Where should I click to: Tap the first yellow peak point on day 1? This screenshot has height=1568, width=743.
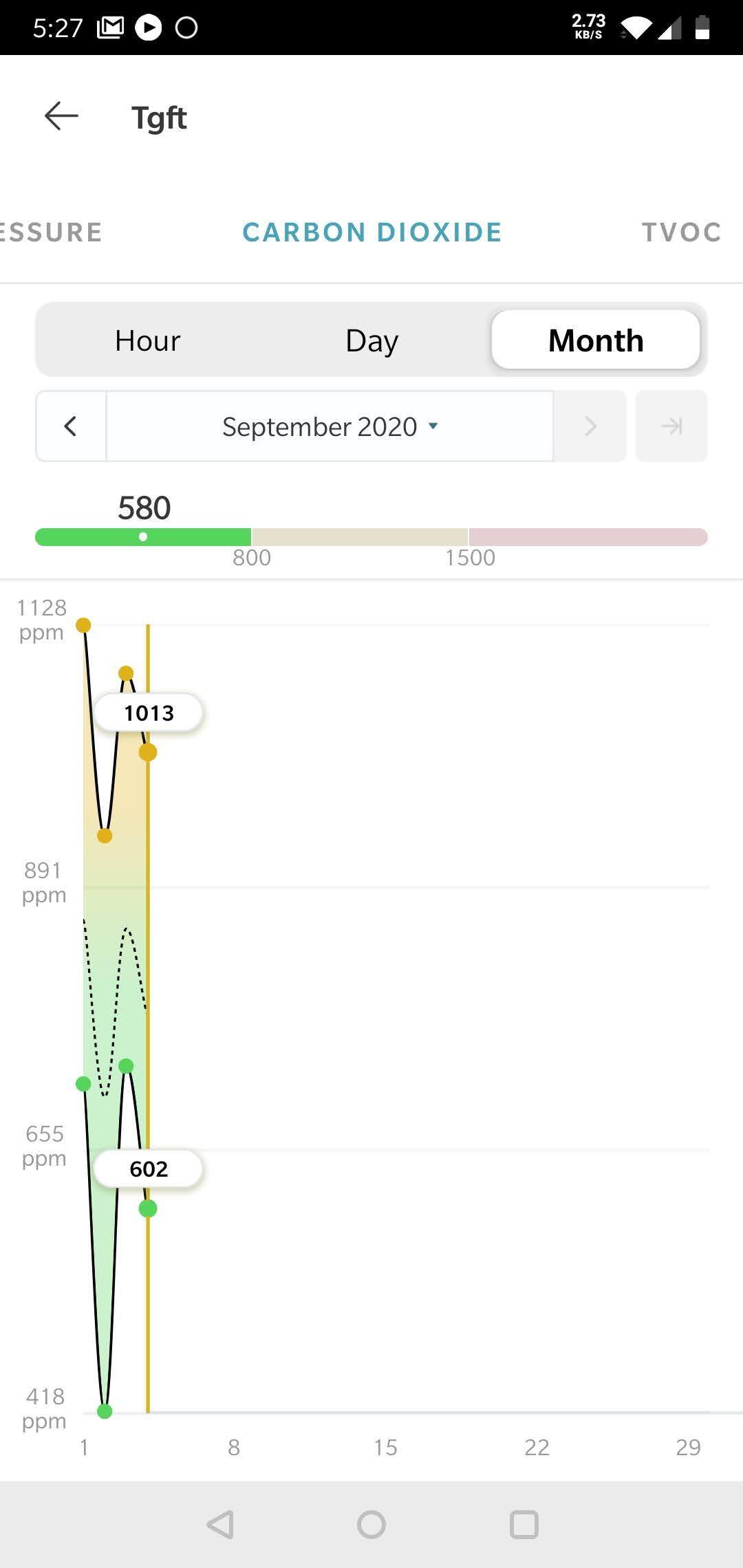(x=83, y=625)
